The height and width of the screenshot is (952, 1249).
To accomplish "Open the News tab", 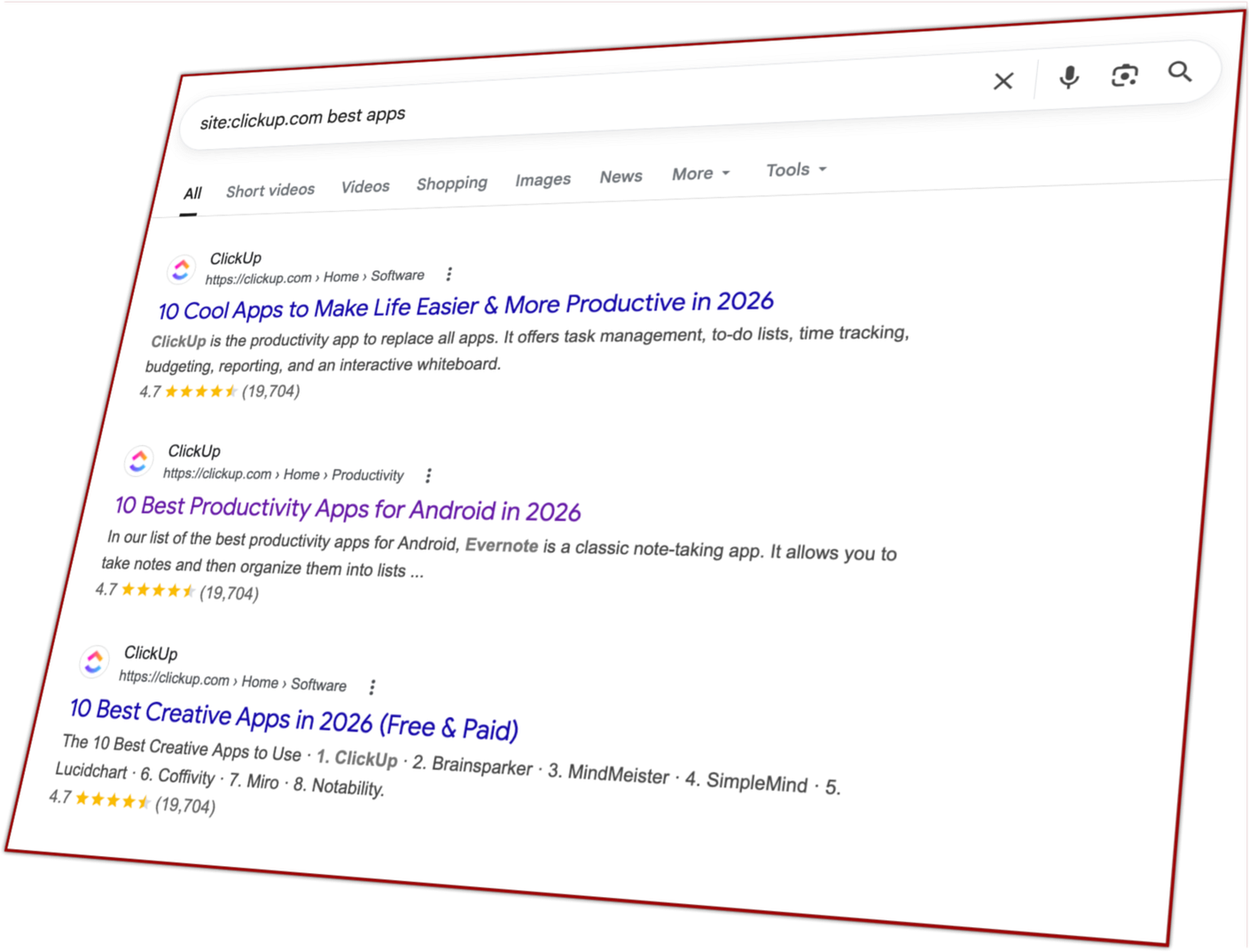I will (x=621, y=177).
